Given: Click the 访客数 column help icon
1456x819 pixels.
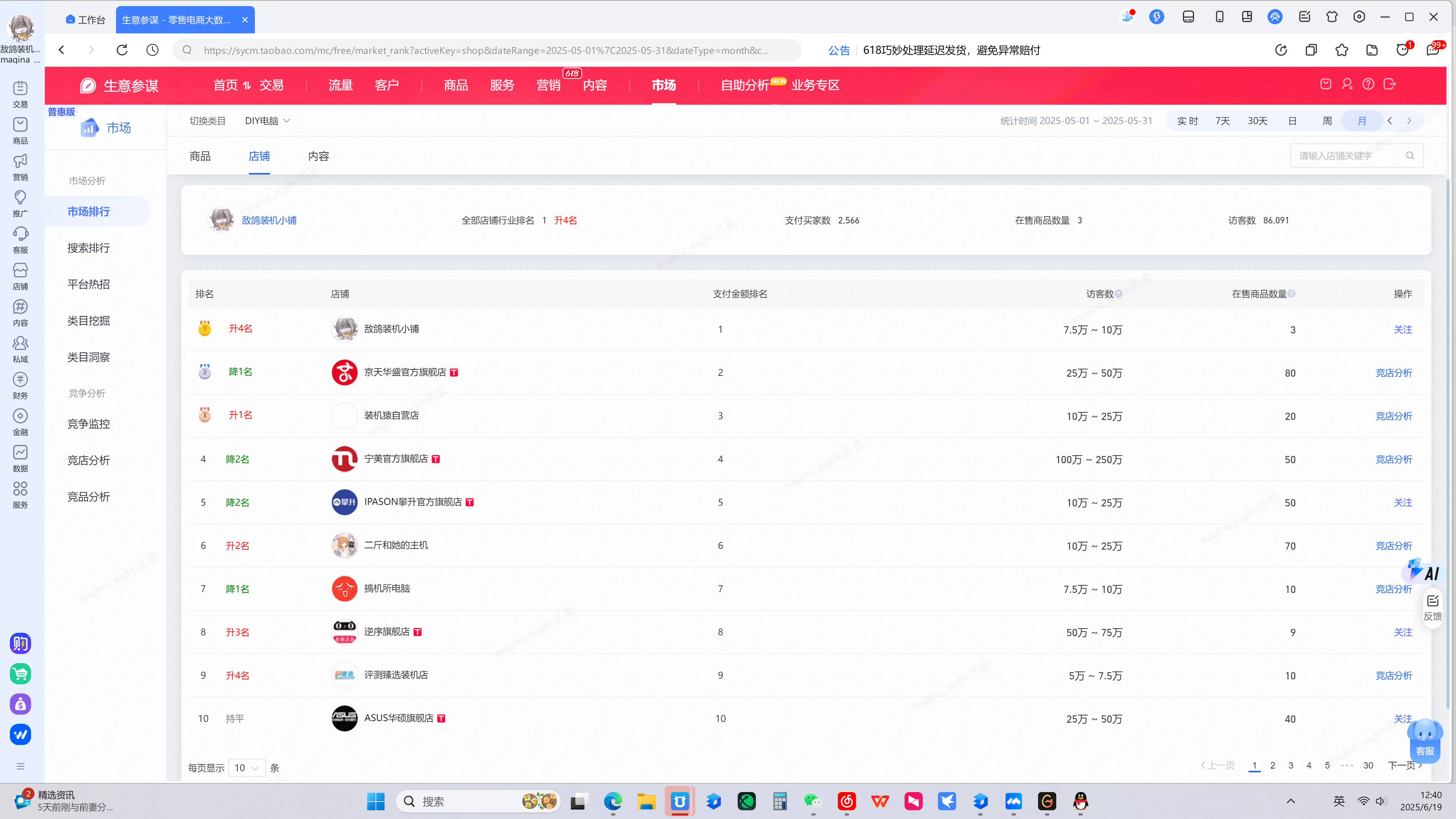Looking at the screenshot, I should pyautogui.click(x=1118, y=294).
